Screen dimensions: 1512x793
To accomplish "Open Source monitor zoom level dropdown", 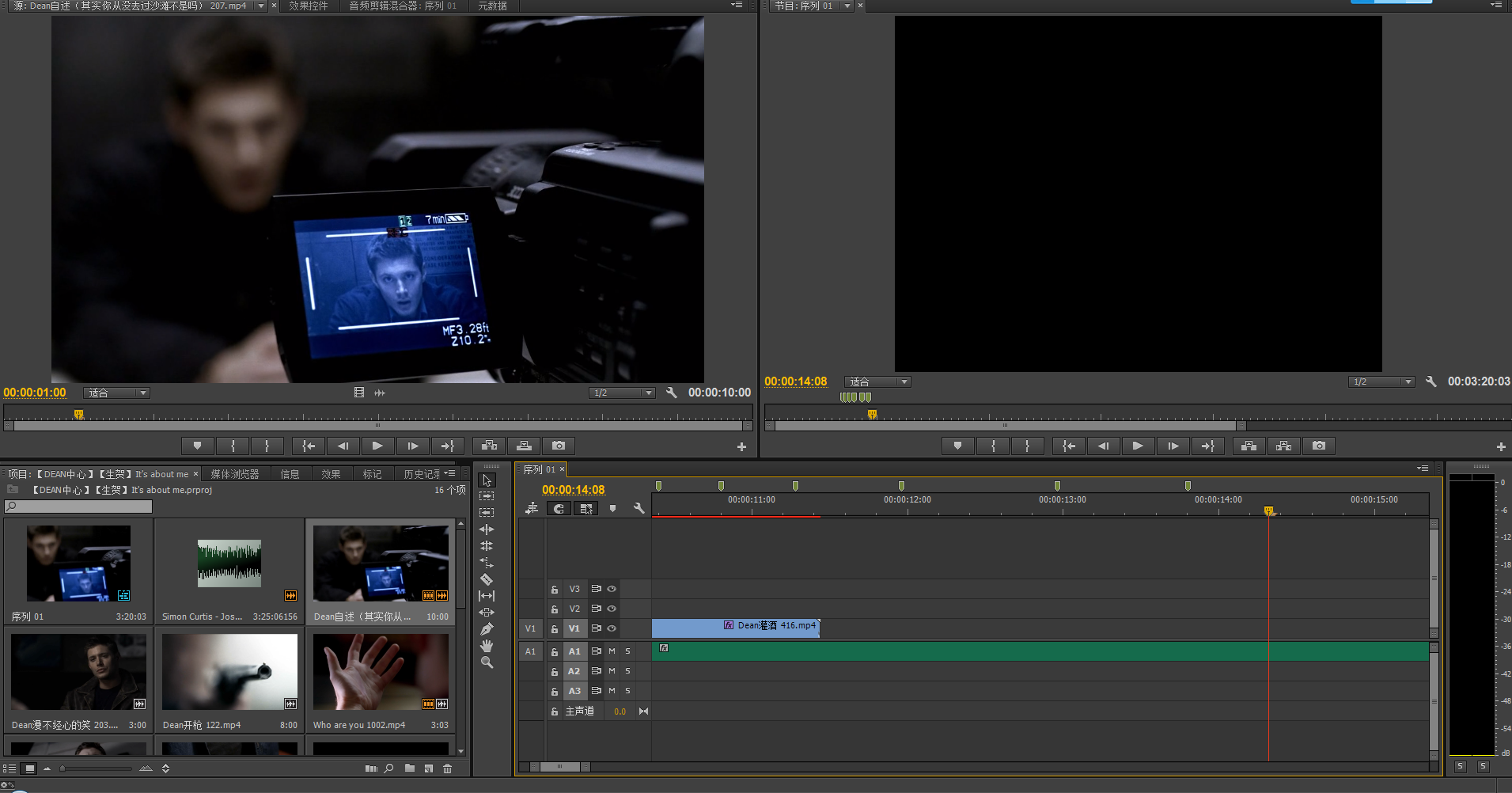I will [x=116, y=393].
